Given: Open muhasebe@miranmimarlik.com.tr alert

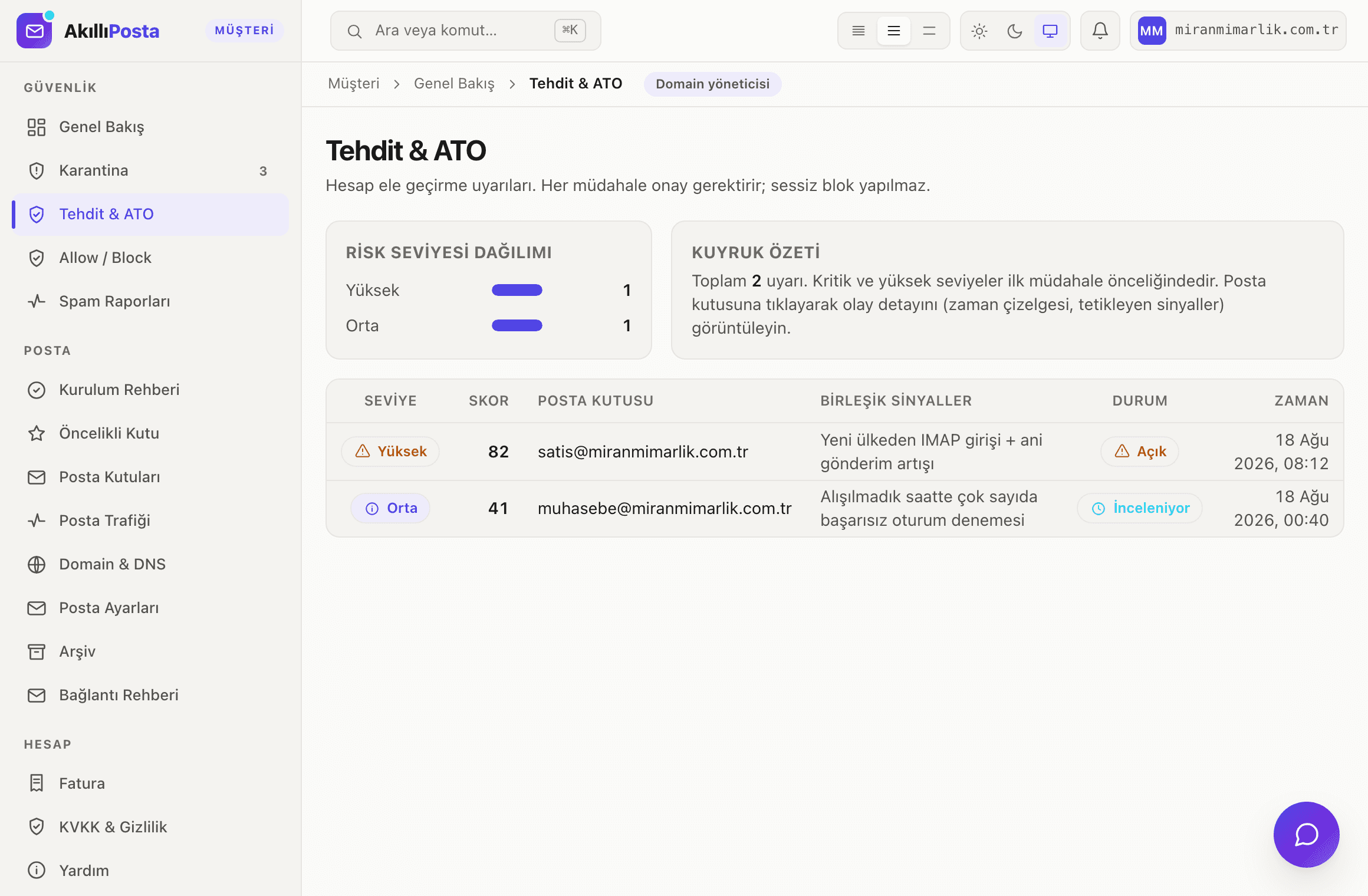Looking at the screenshot, I should (x=665, y=508).
